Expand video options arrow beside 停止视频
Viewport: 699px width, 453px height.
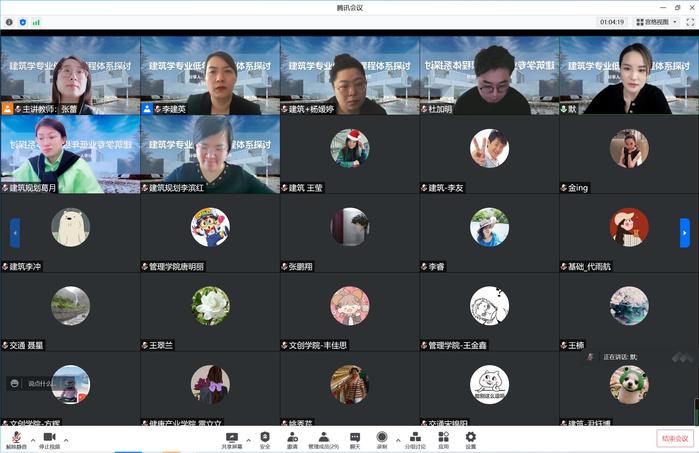pyautogui.click(x=66, y=438)
